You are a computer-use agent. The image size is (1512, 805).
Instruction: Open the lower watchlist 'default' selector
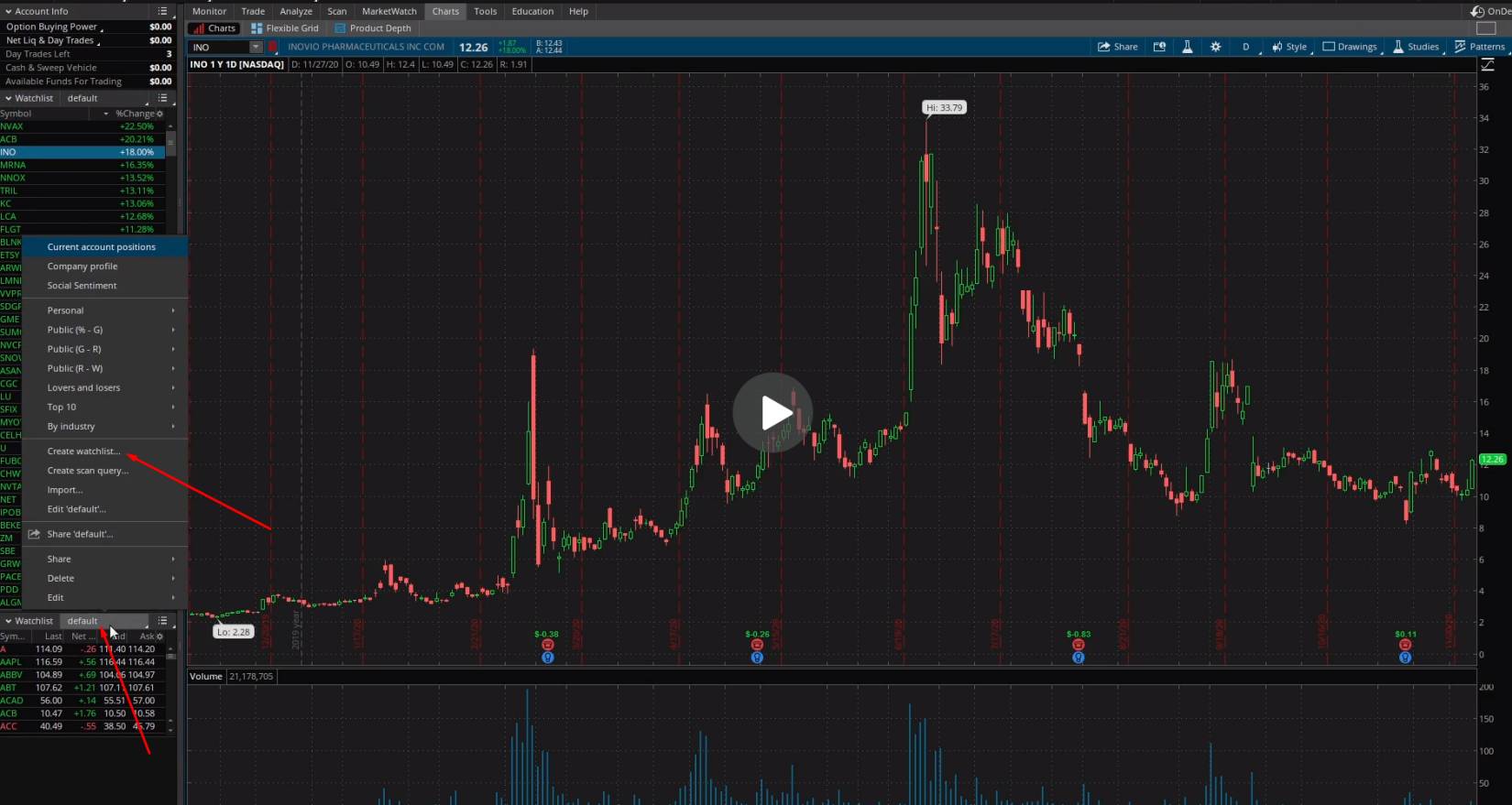[103, 621]
